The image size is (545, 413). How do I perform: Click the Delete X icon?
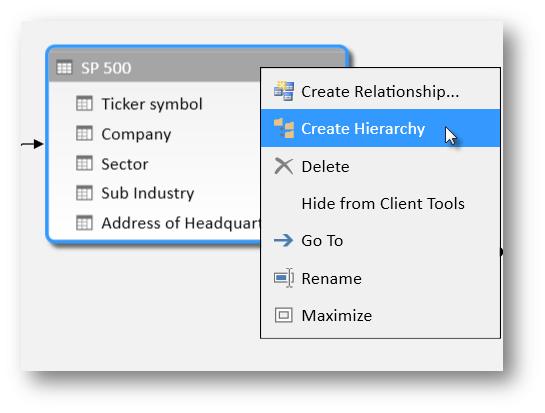pyautogui.click(x=284, y=166)
